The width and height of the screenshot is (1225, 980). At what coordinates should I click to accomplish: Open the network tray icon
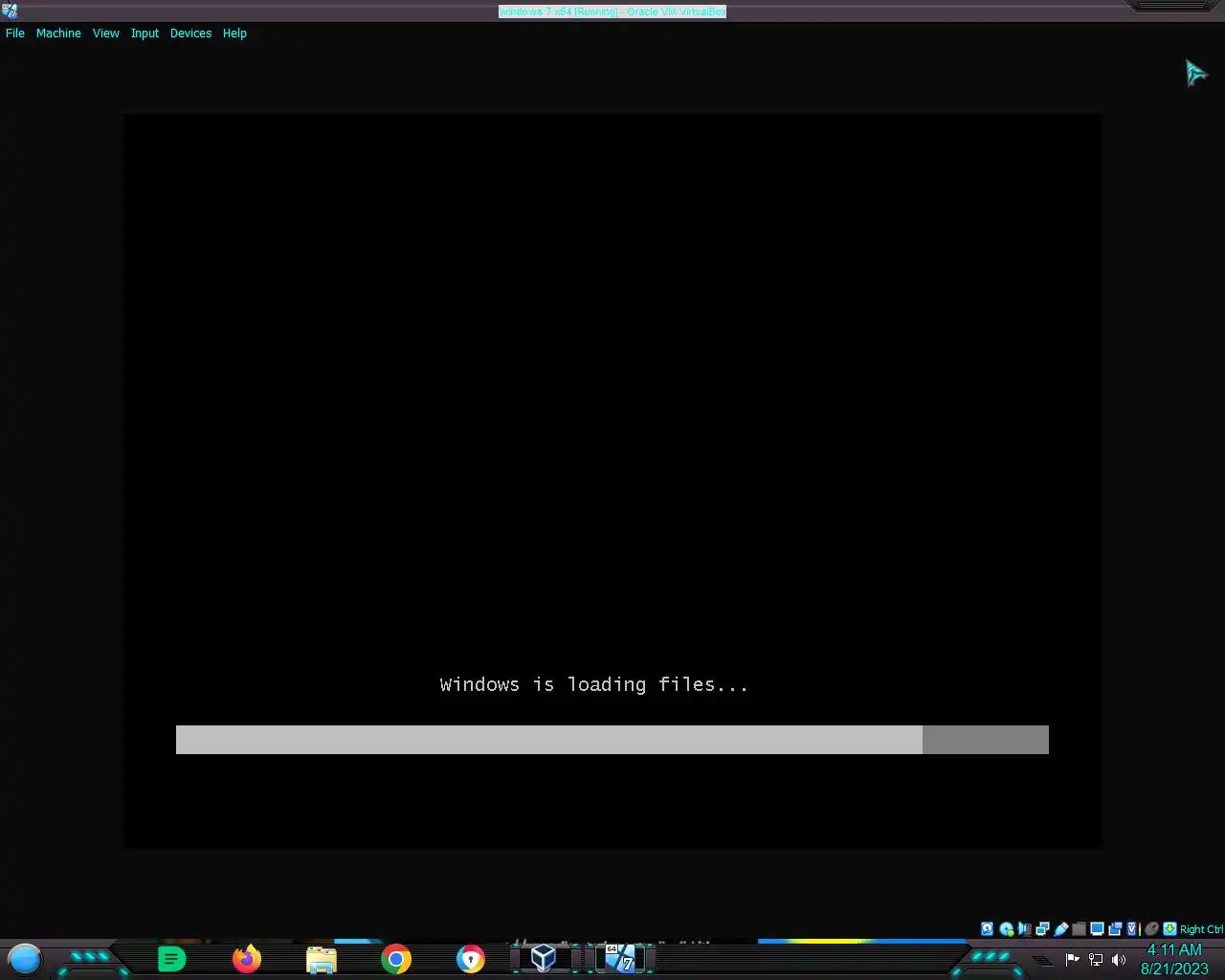pos(1096,959)
